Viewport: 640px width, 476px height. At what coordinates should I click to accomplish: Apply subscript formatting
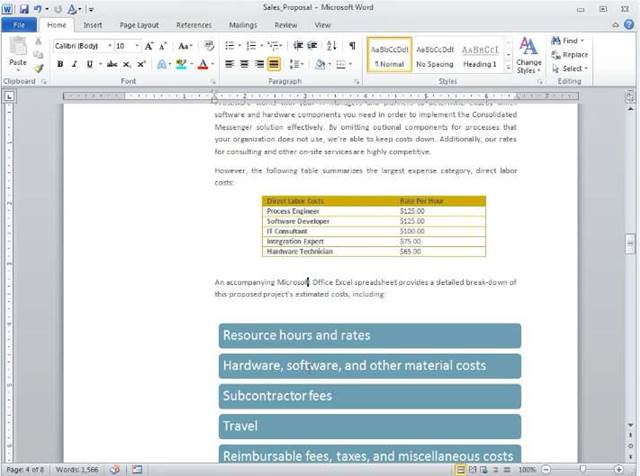[127, 65]
